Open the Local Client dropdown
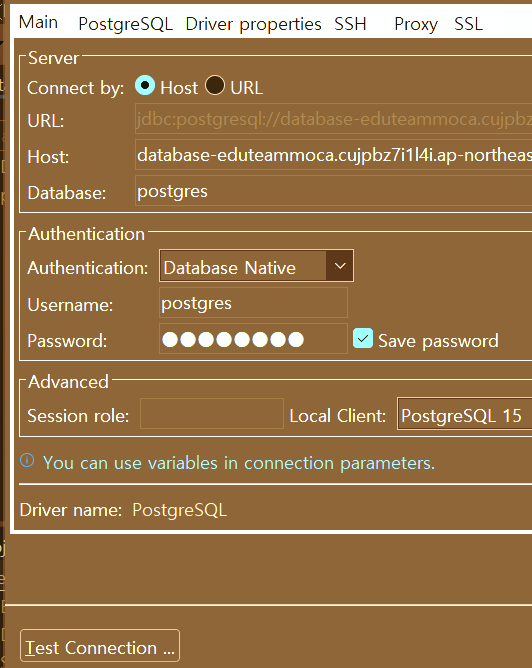Screen dimensions: 532x668 coord(464,414)
